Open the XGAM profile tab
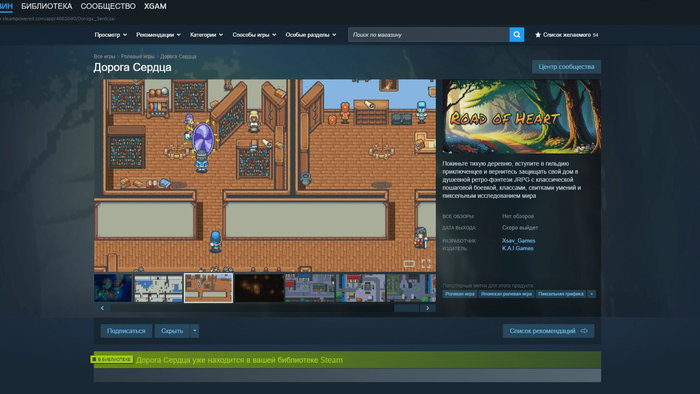 (155, 6)
